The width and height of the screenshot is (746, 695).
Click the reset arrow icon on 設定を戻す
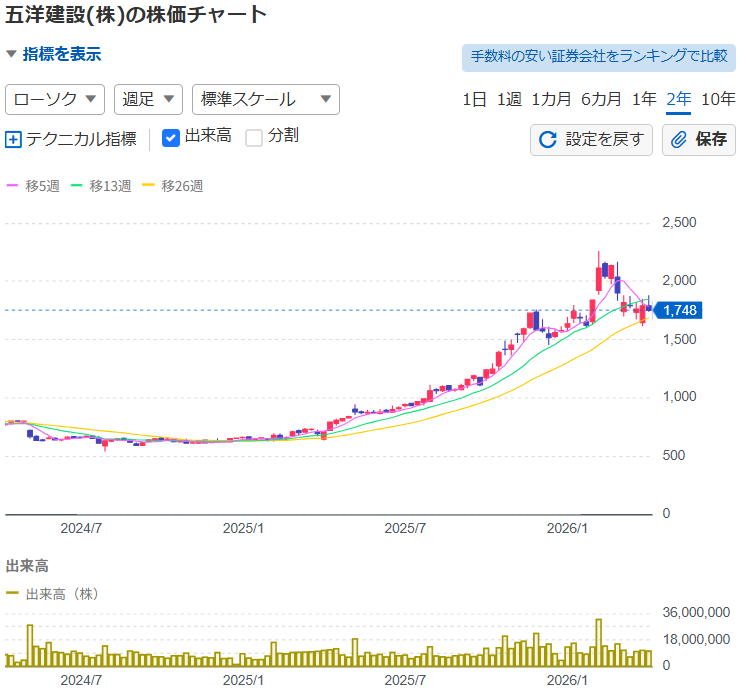click(x=547, y=139)
